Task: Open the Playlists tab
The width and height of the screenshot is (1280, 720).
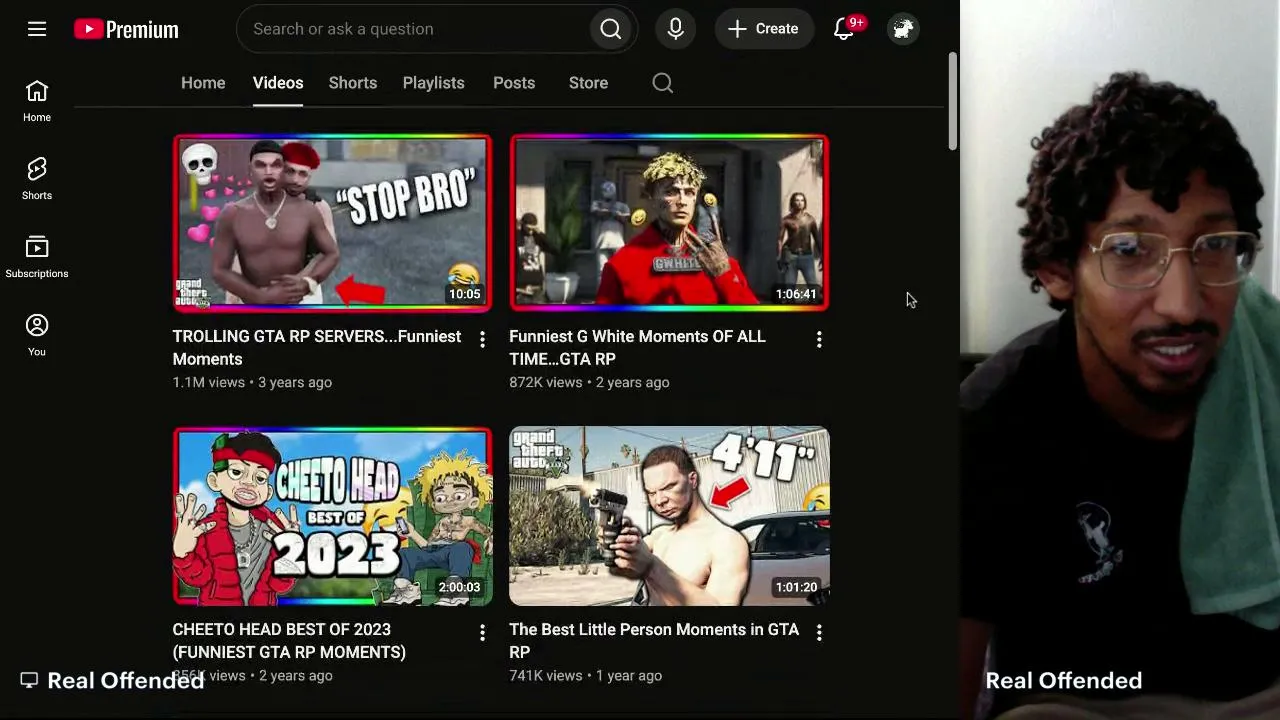Action: [x=434, y=83]
